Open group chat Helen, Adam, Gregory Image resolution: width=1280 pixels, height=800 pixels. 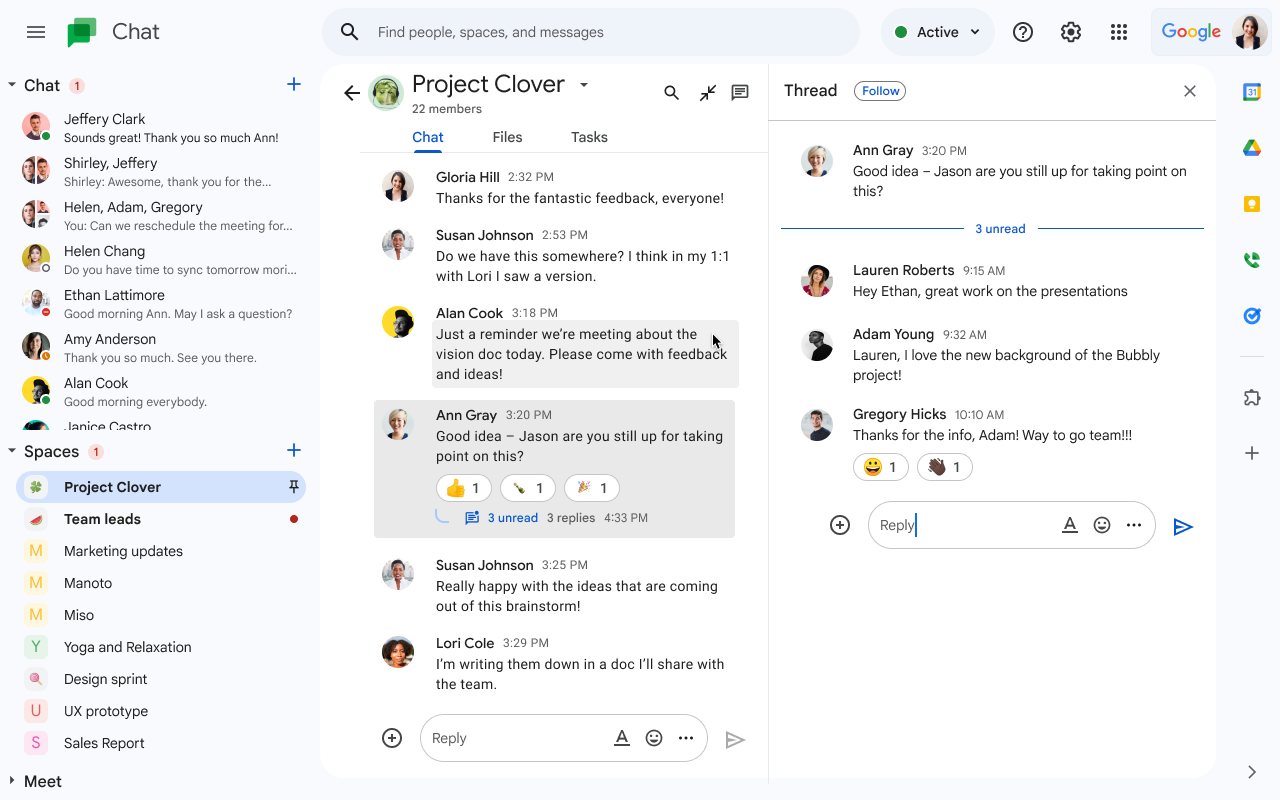[x=161, y=216]
